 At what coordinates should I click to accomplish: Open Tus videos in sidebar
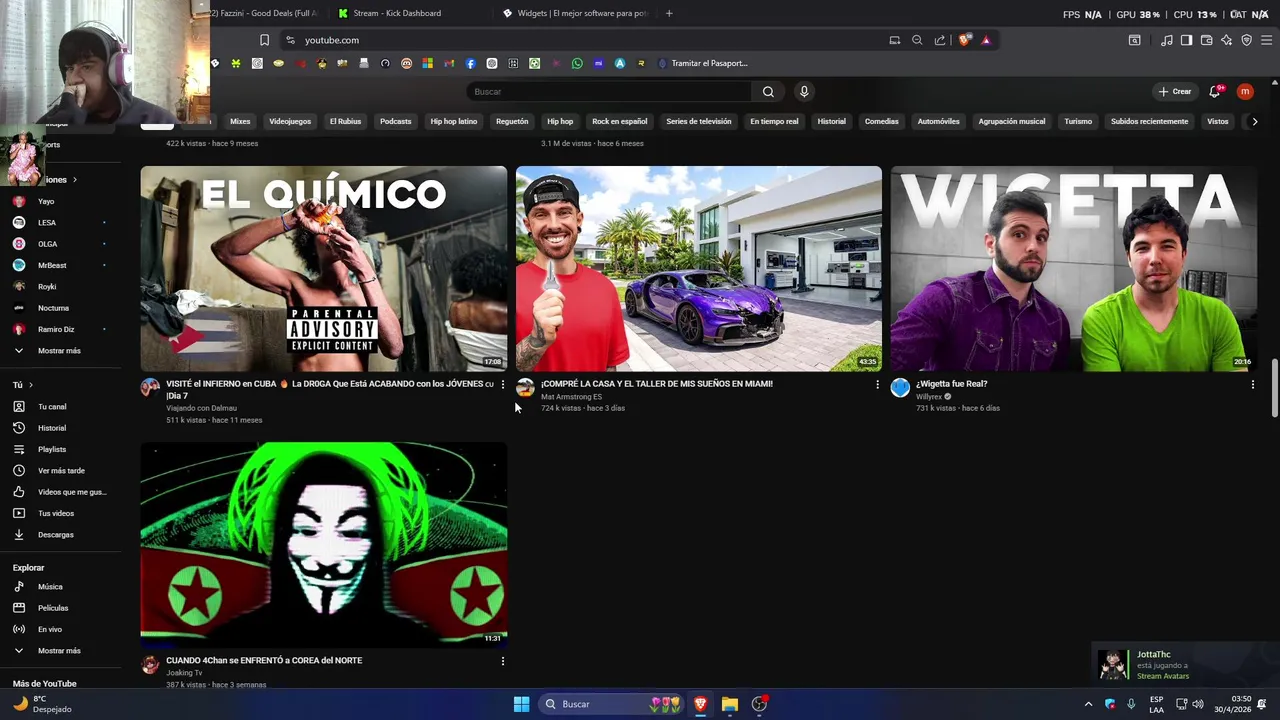click(56, 513)
